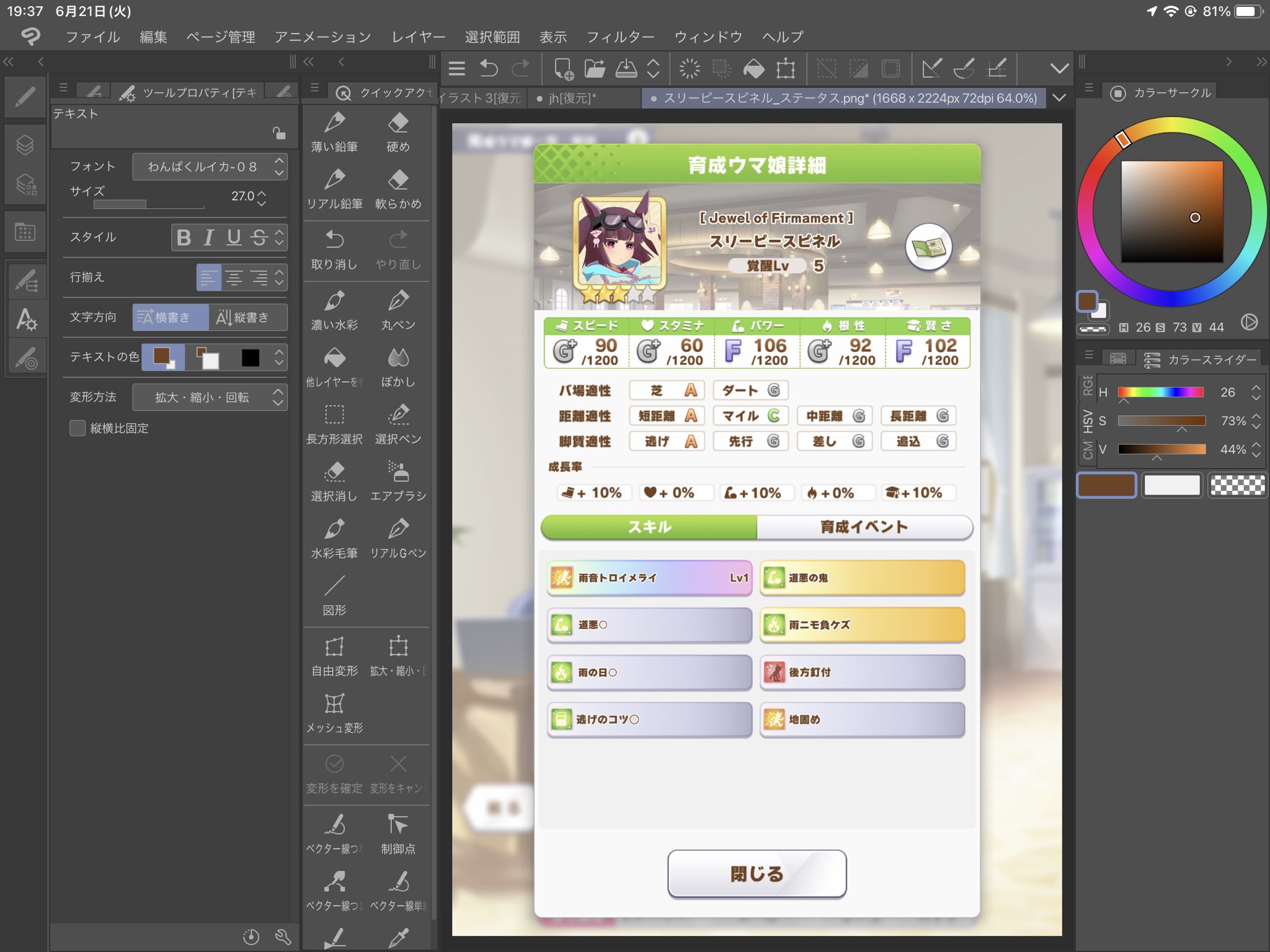Expand the document tabs list chevron
1270x952 pixels.
[1059, 98]
